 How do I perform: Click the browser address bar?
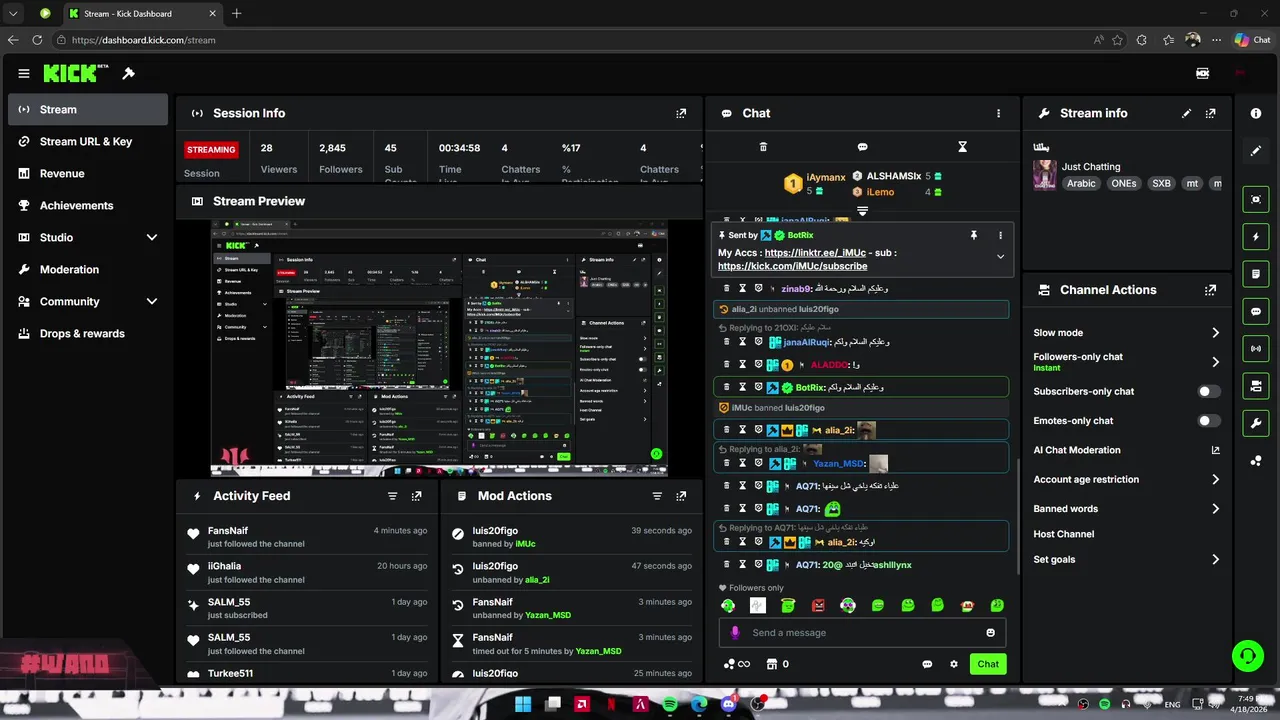pos(570,40)
